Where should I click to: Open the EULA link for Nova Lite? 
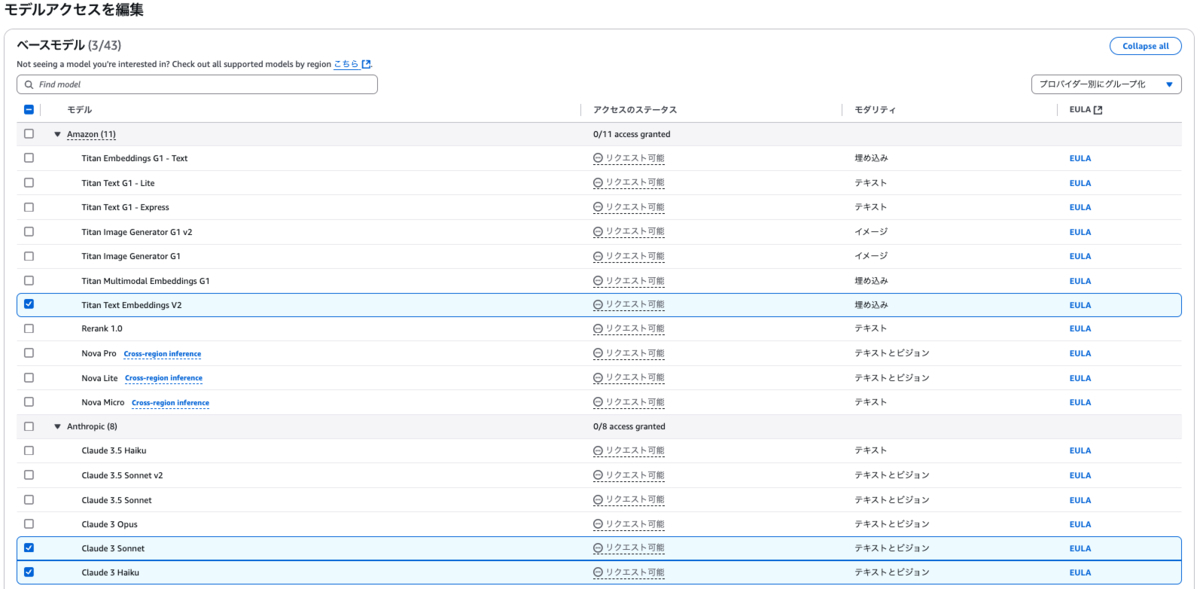[1080, 378]
